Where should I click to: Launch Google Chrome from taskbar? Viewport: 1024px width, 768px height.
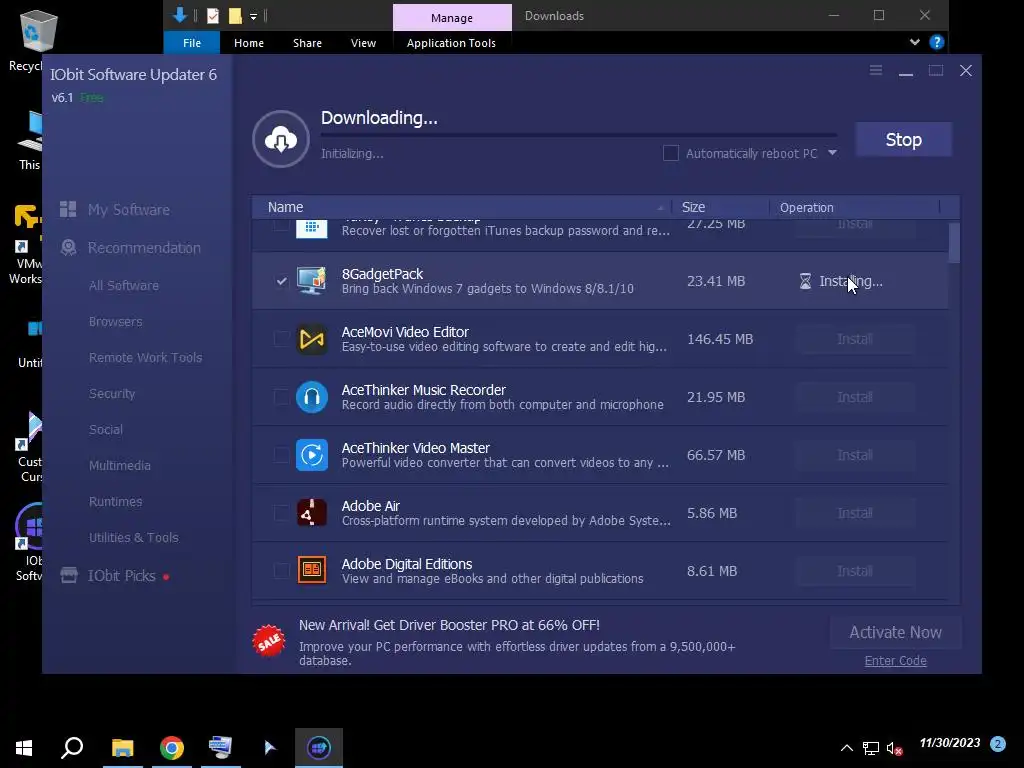tap(172, 748)
